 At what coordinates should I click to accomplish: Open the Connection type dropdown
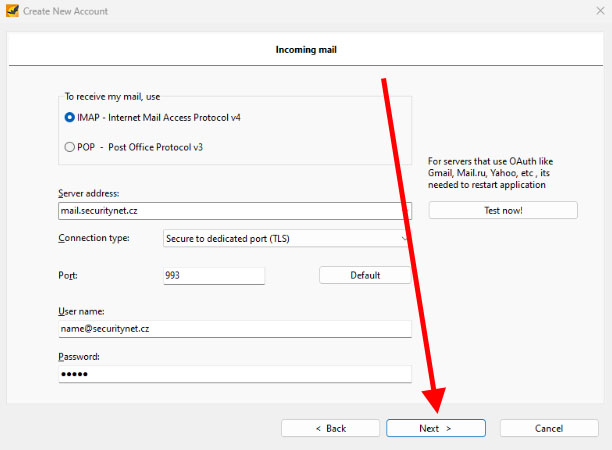pos(286,239)
